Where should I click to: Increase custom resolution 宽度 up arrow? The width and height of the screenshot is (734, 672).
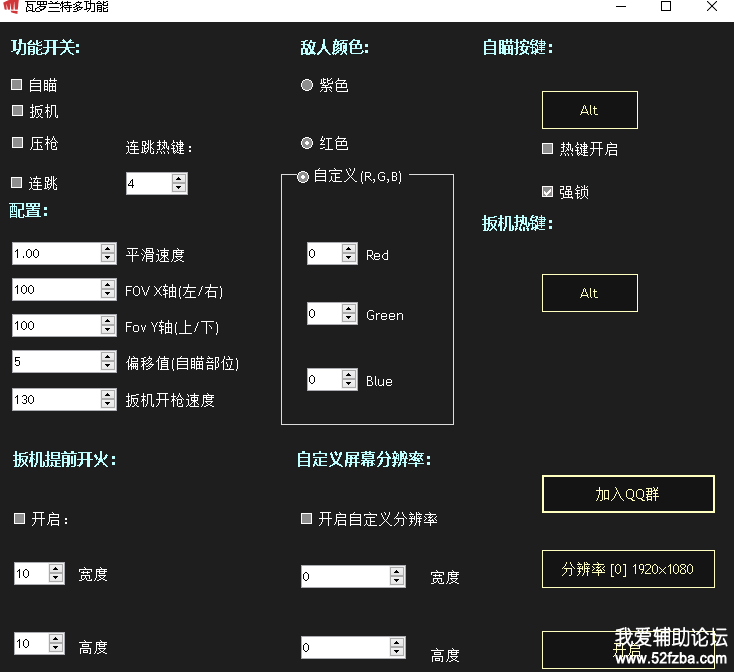point(397,571)
